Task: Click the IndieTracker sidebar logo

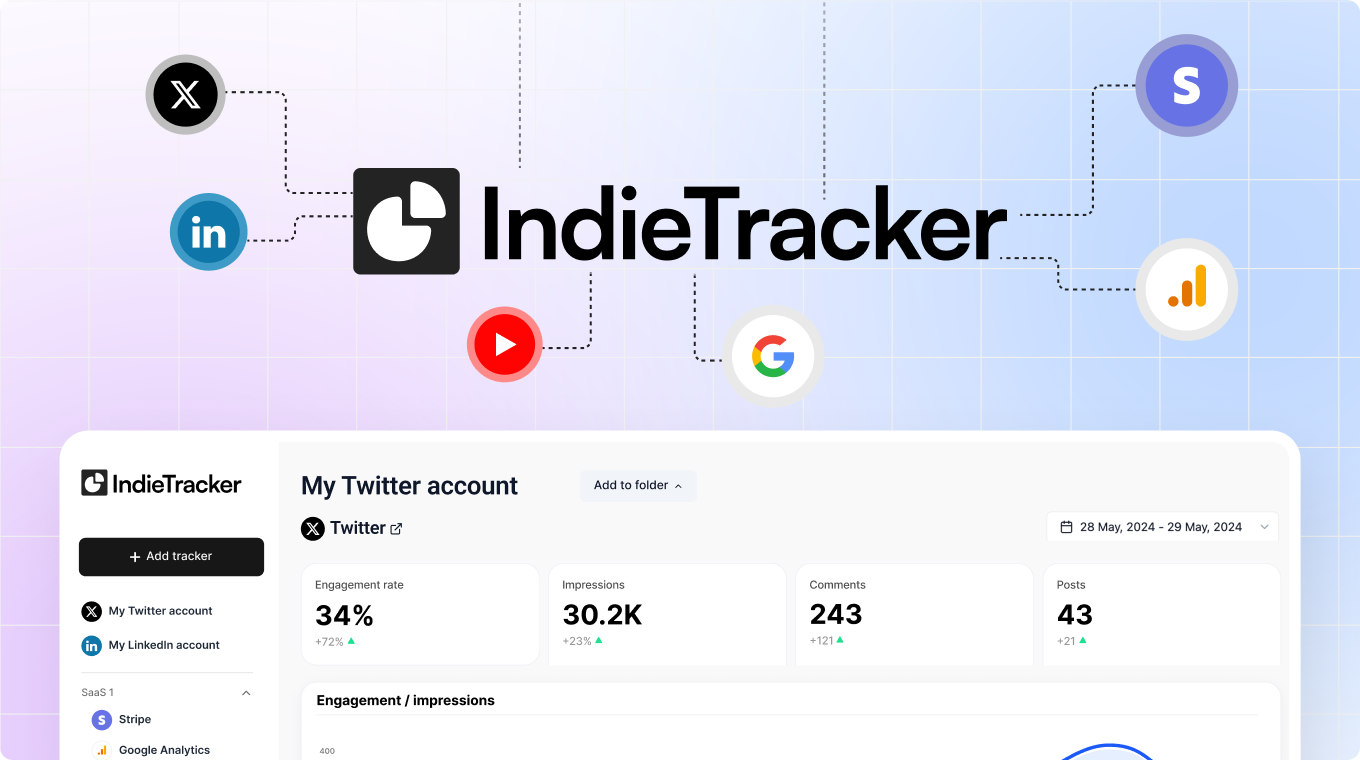Action: (x=161, y=484)
